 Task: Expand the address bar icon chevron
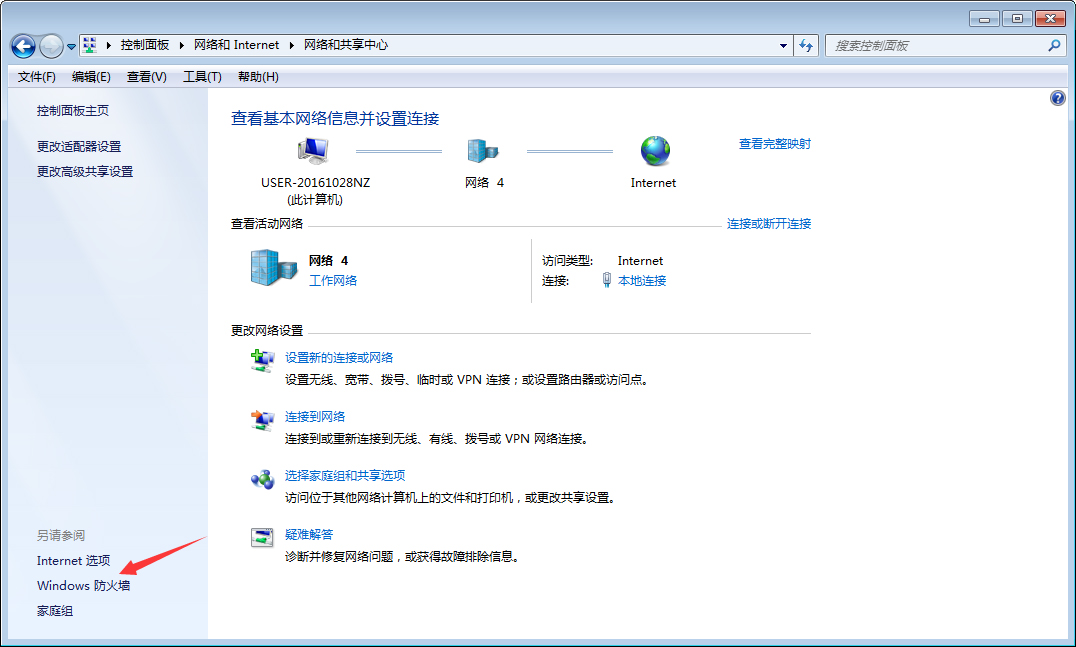pos(107,45)
